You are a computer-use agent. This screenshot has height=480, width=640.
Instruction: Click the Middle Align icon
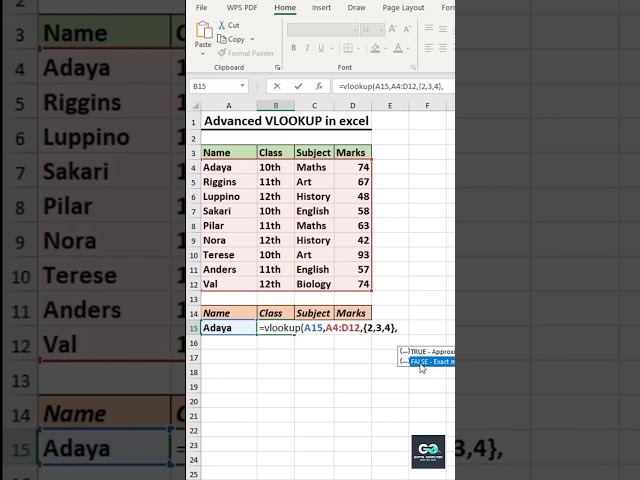tap(443, 29)
